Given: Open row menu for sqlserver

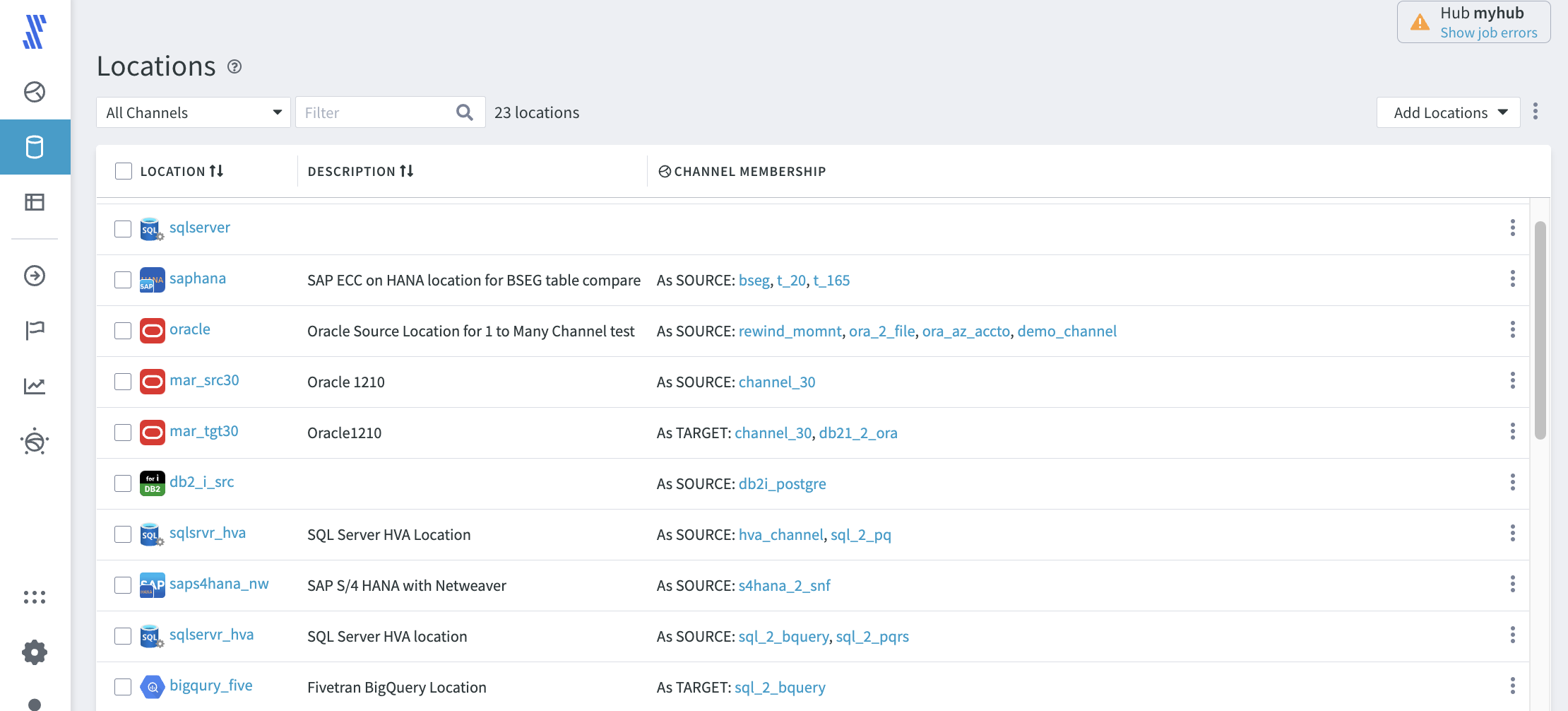Looking at the screenshot, I should (1513, 228).
